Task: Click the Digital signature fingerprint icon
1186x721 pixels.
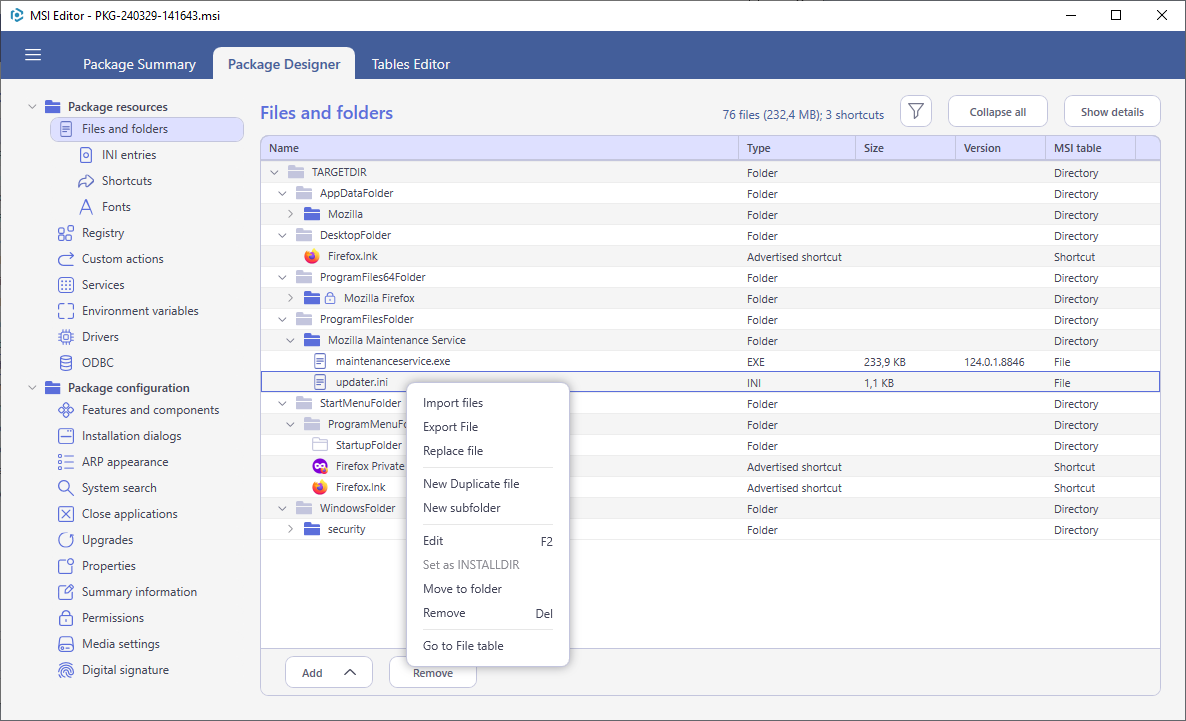Action: (x=66, y=670)
